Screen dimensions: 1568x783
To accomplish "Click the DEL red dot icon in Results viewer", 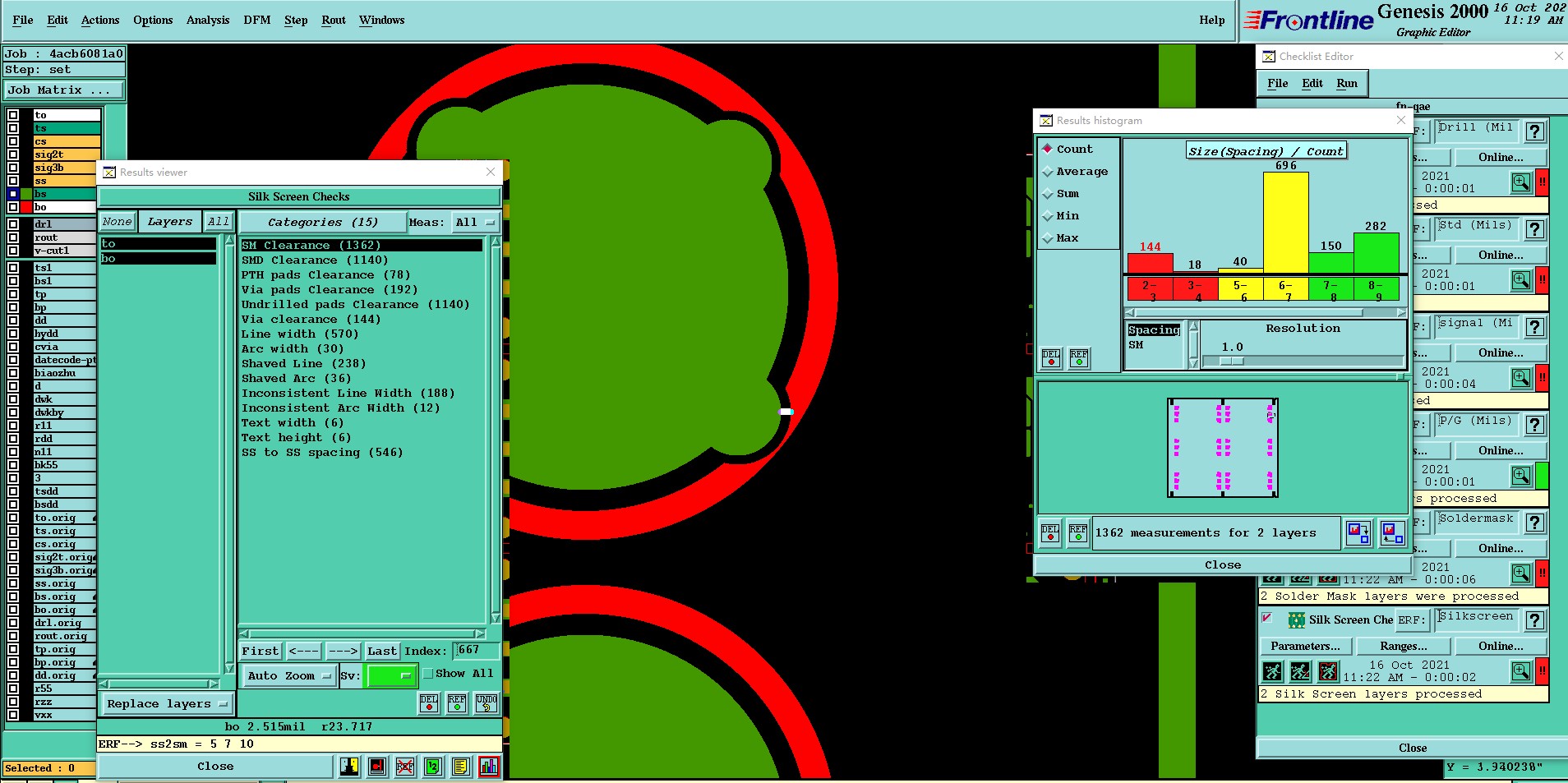I will (429, 703).
